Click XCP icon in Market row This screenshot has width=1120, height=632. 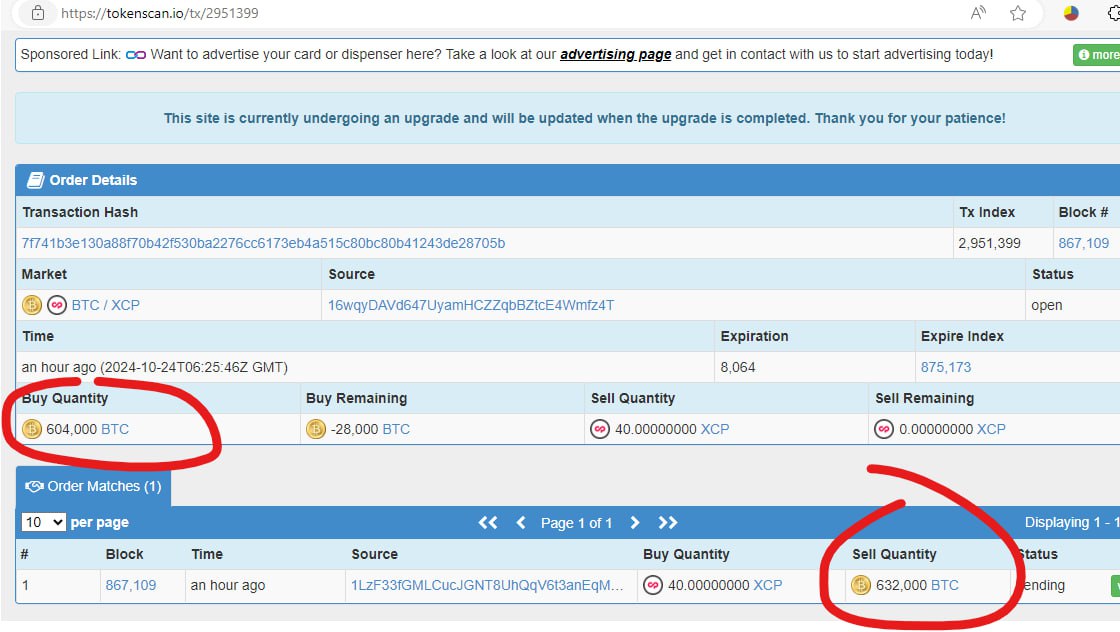pos(56,305)
